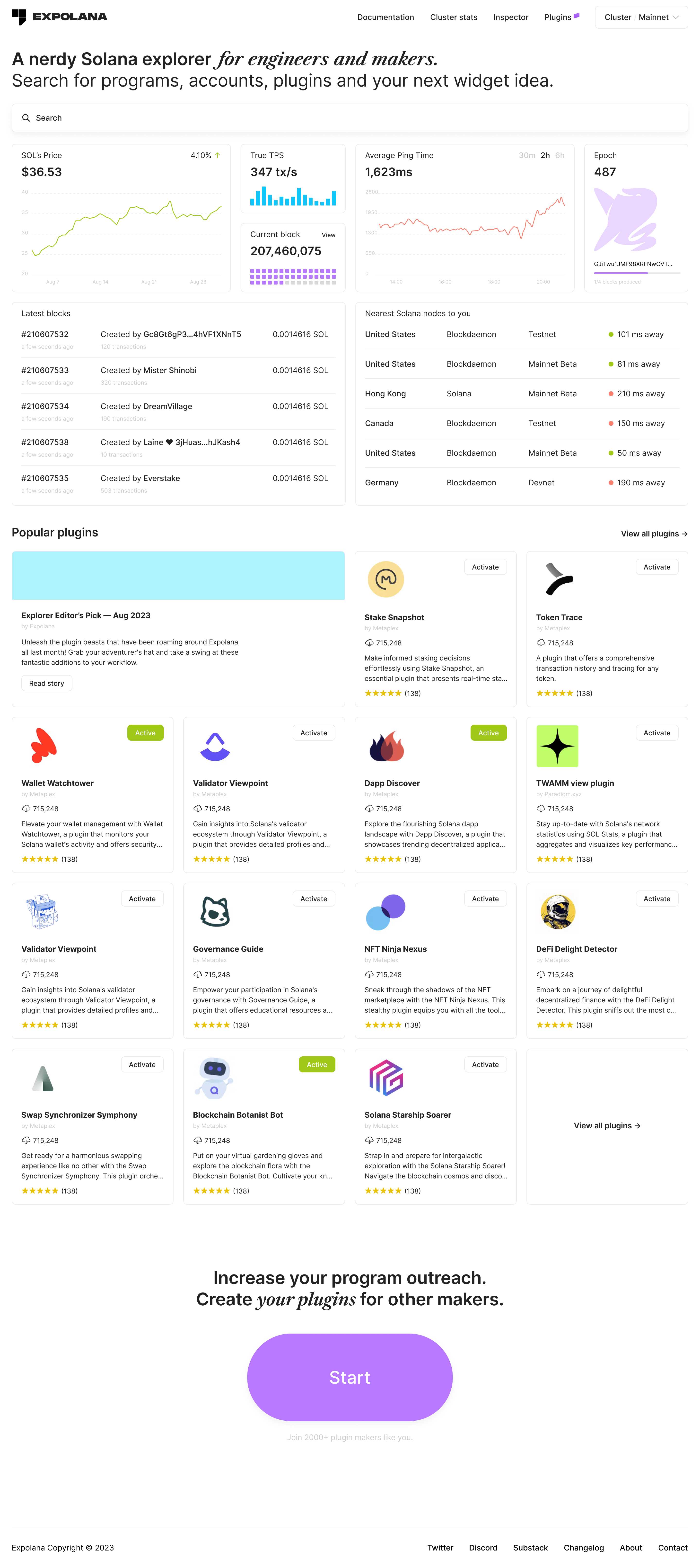Switch ping chart to 6h range
Viewport: 700px width, 1568px height.
click(560, 155)
